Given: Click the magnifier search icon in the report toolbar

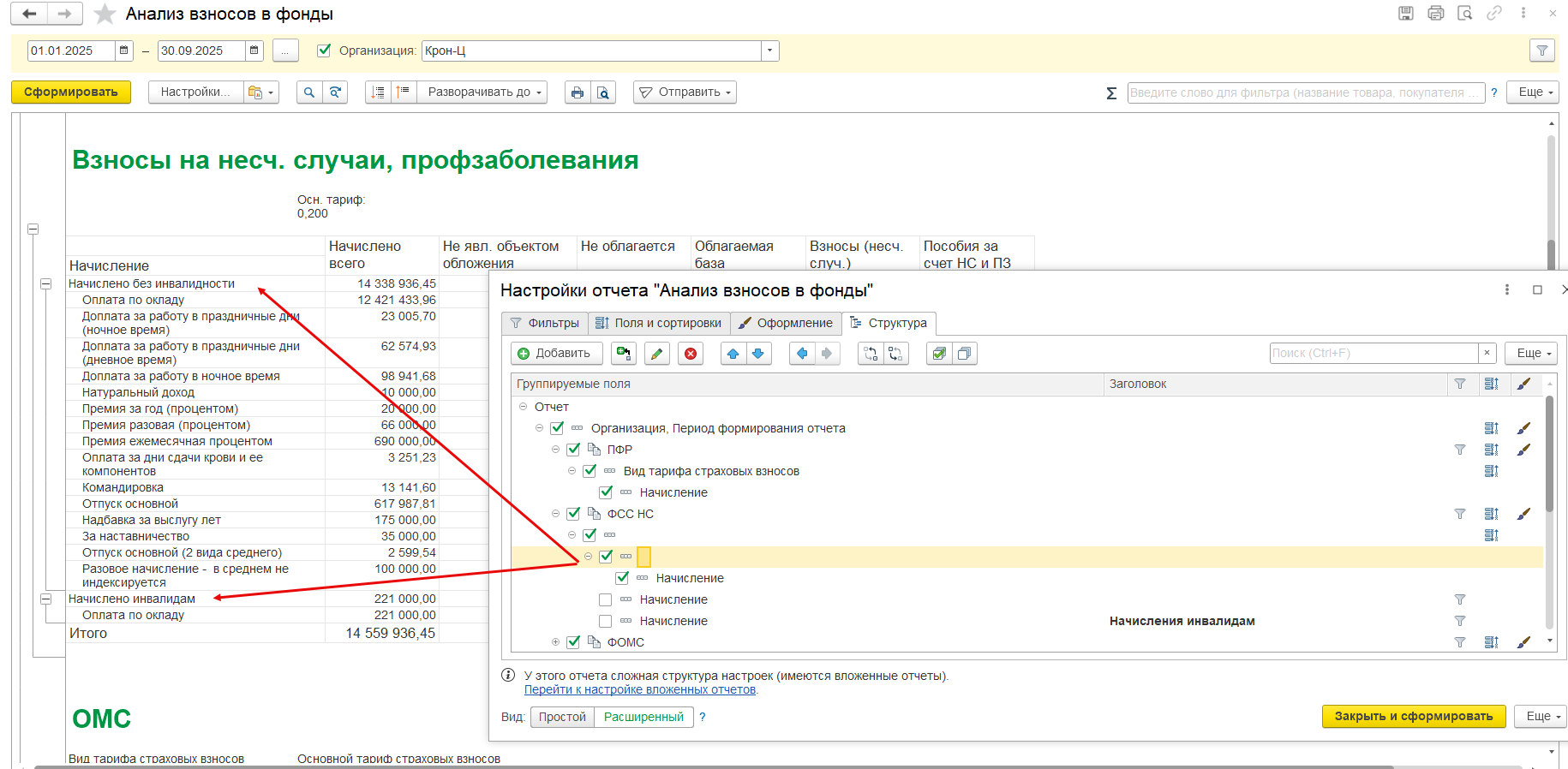Looking at the screenshot, I should [x=309, y=92].
